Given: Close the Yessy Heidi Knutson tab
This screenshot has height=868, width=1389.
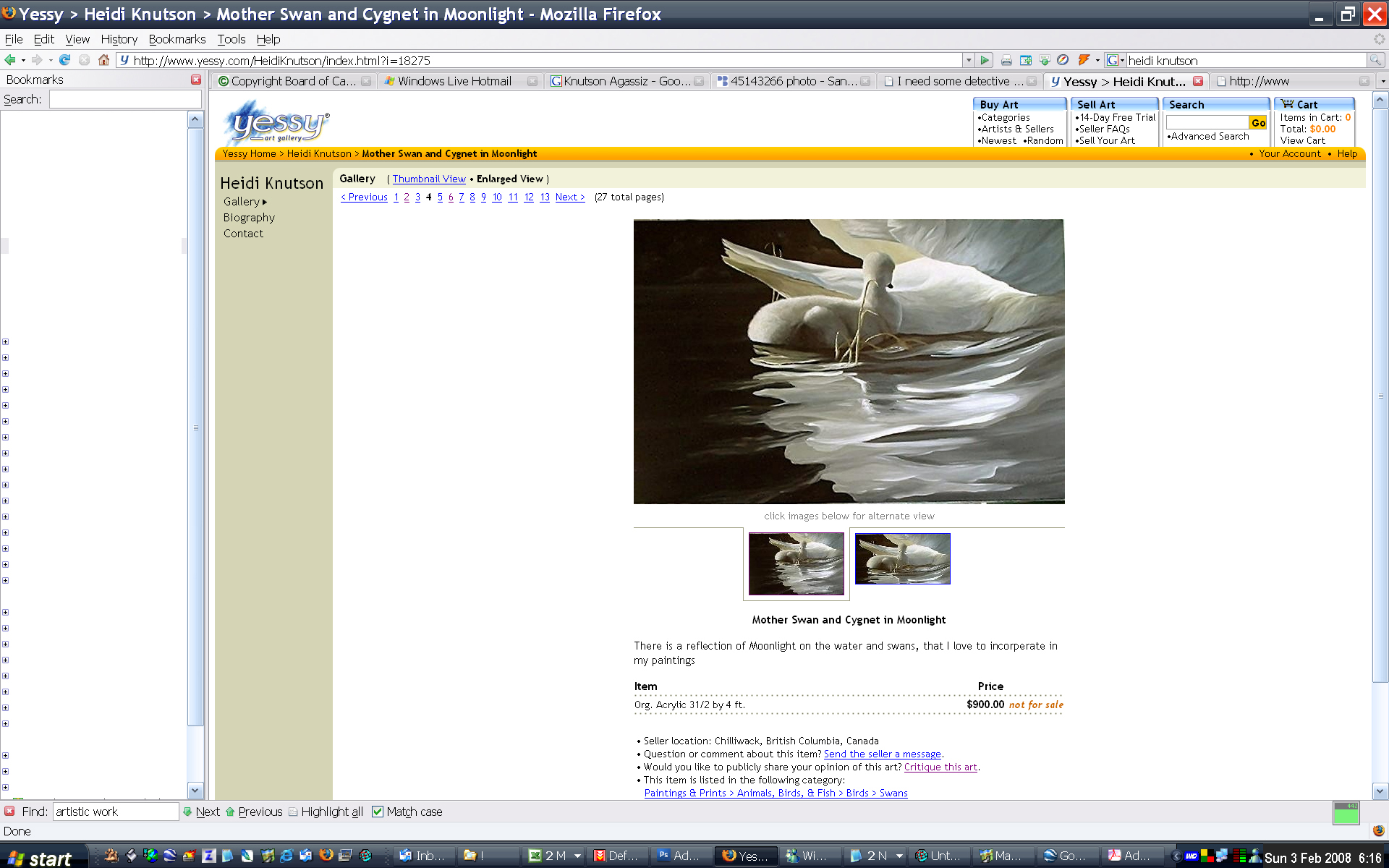Looking at the screenshot, I should (1198, 81).
